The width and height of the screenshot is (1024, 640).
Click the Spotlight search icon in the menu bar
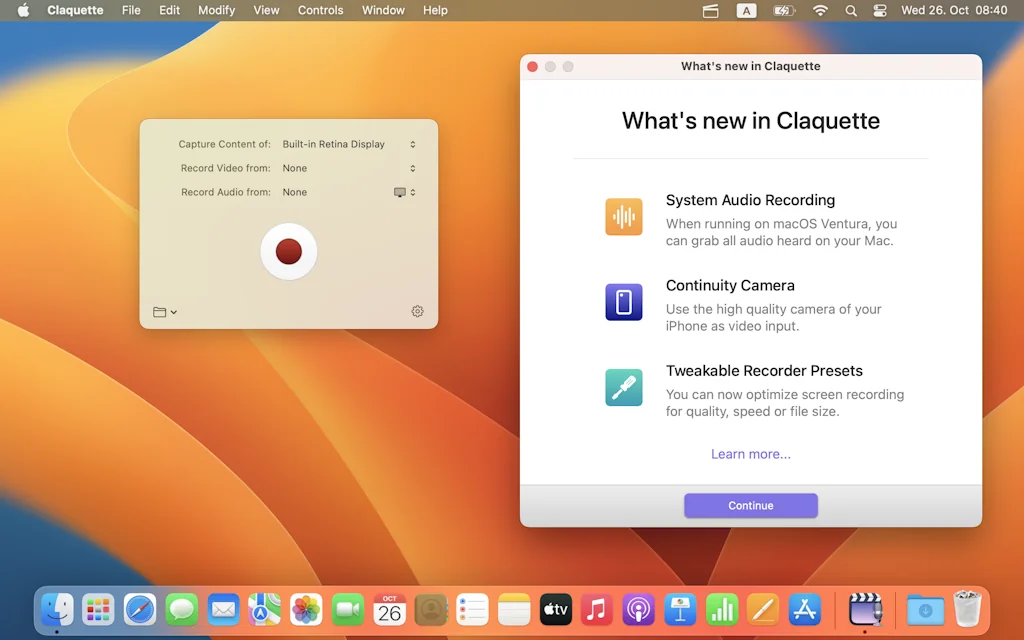pos(851,11)
